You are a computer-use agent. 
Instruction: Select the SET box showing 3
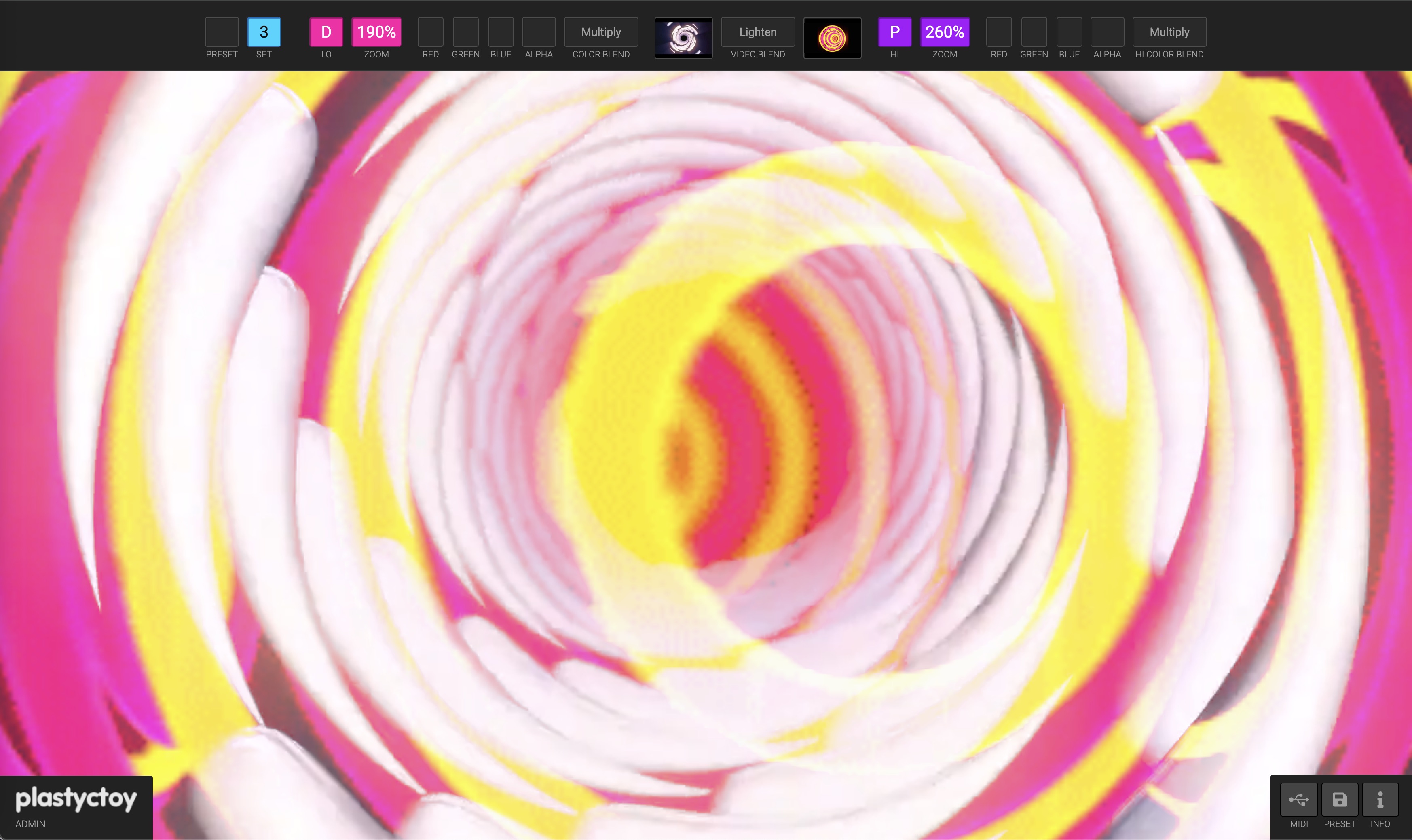click(264, 32)
